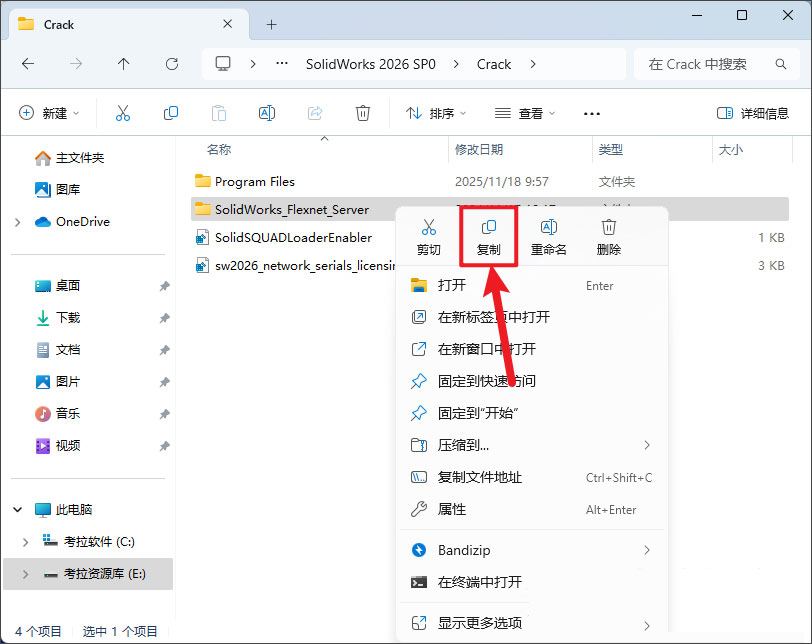Select 属性 (Properties) from context menu
The width and height of the screenshot is (812, 644).
pyautogui.click(x=452, y=509)
